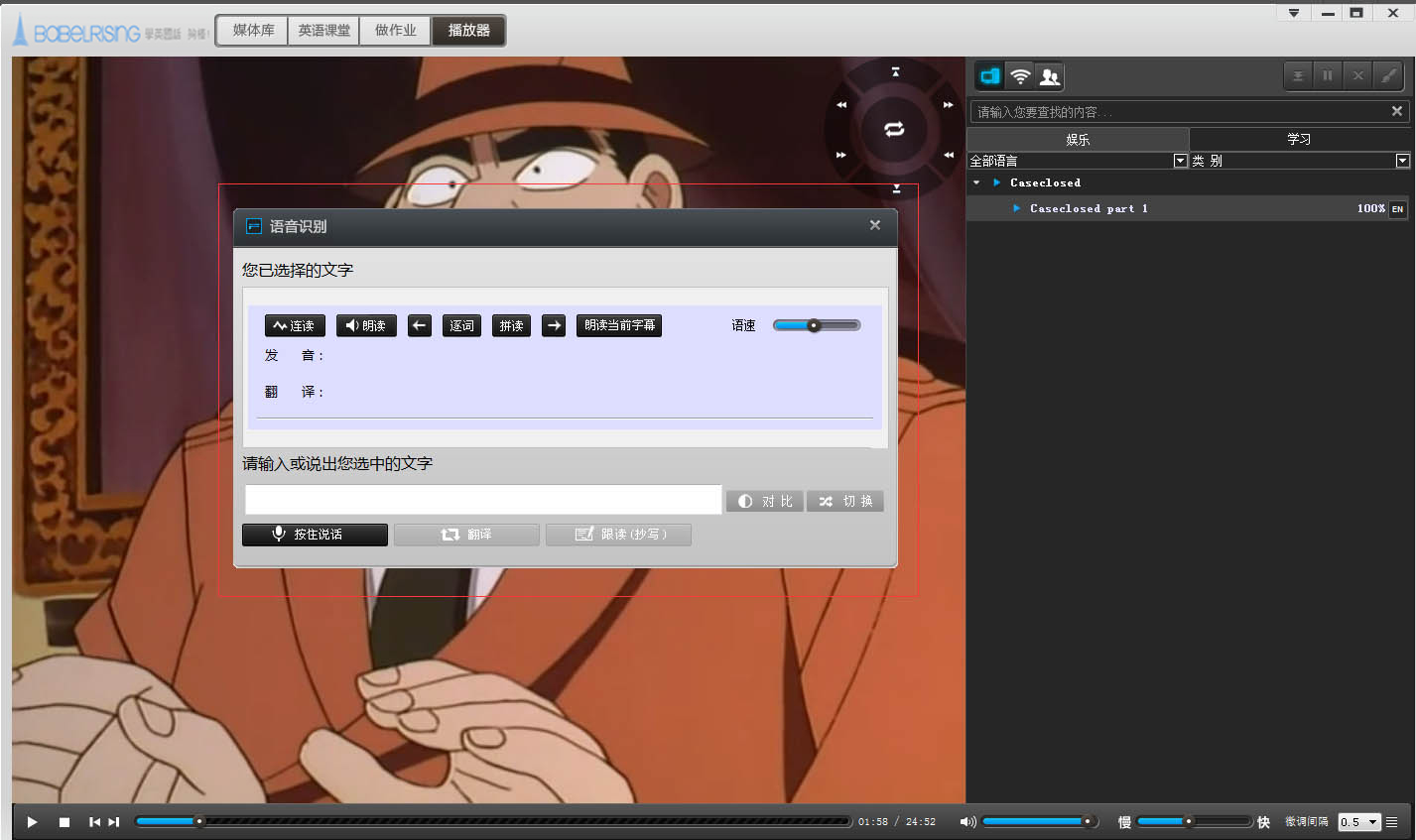
Task: Click the right arrow in speech dialog
Action: click(x=554, y=325)
